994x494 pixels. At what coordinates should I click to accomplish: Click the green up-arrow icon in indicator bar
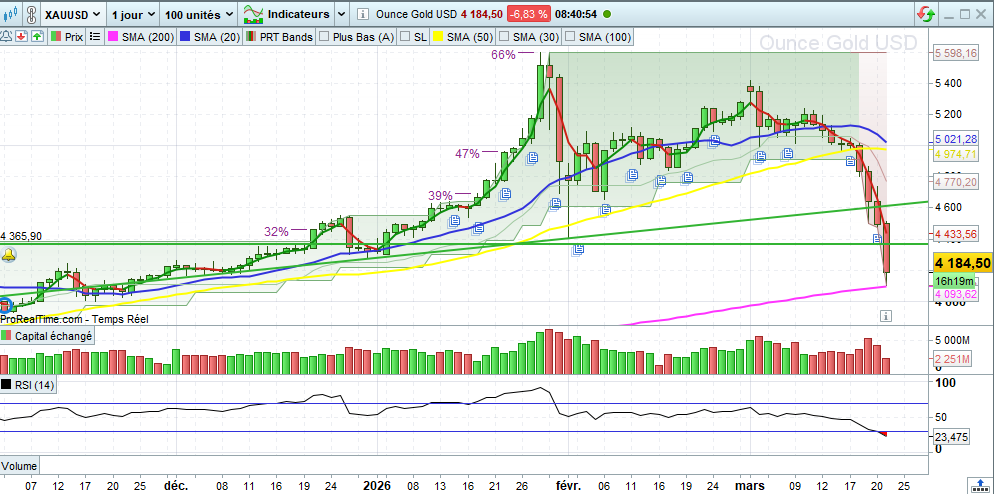pos(37,37)
